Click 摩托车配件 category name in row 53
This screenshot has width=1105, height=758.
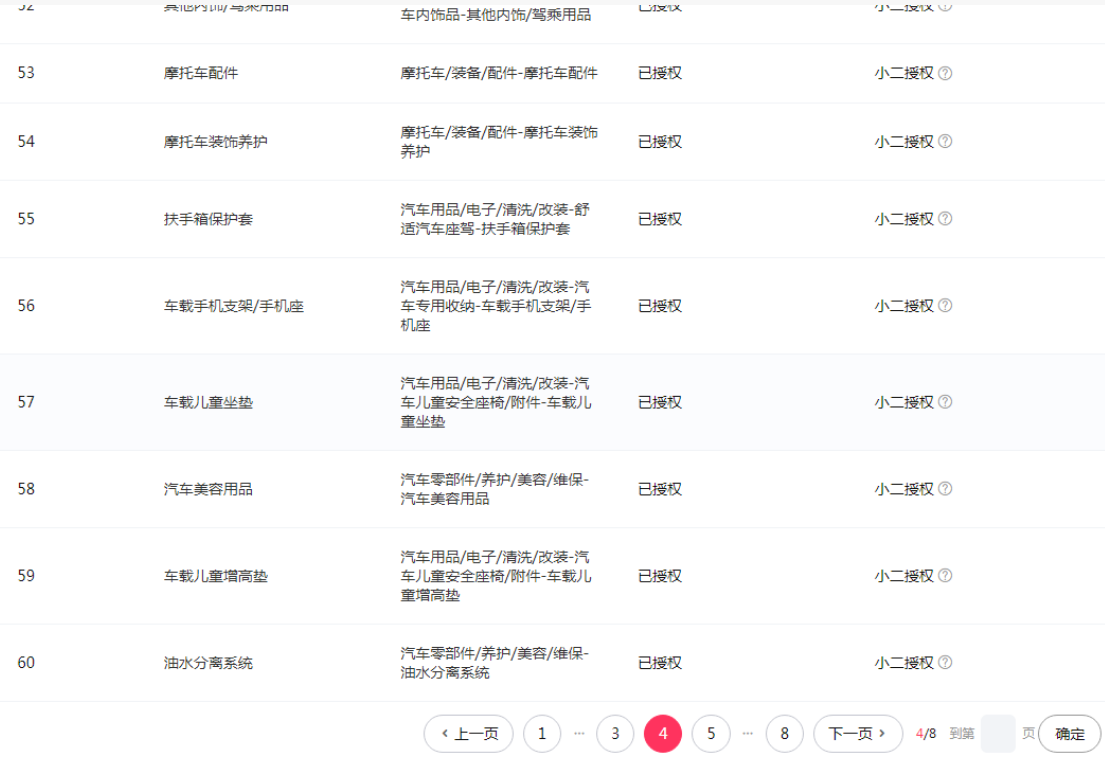pos(201,73)
